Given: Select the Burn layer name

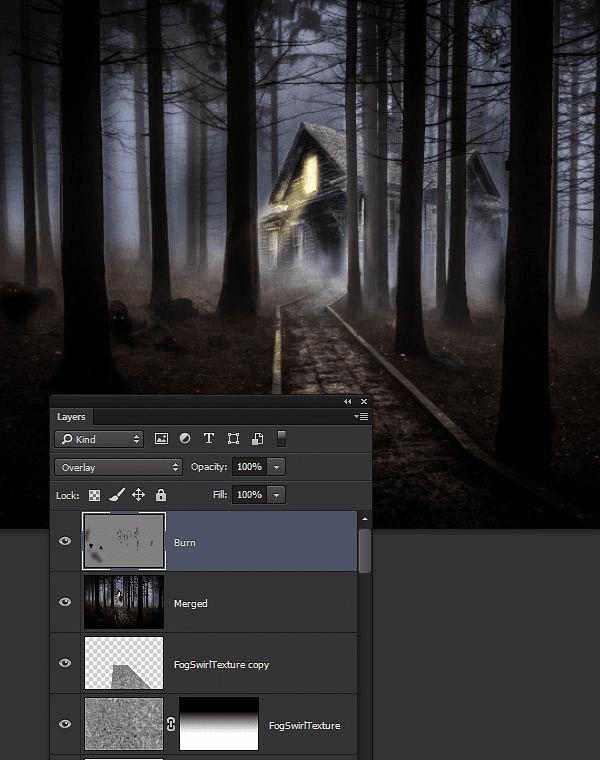Looking at the screenshot, I should click(185, 542).
